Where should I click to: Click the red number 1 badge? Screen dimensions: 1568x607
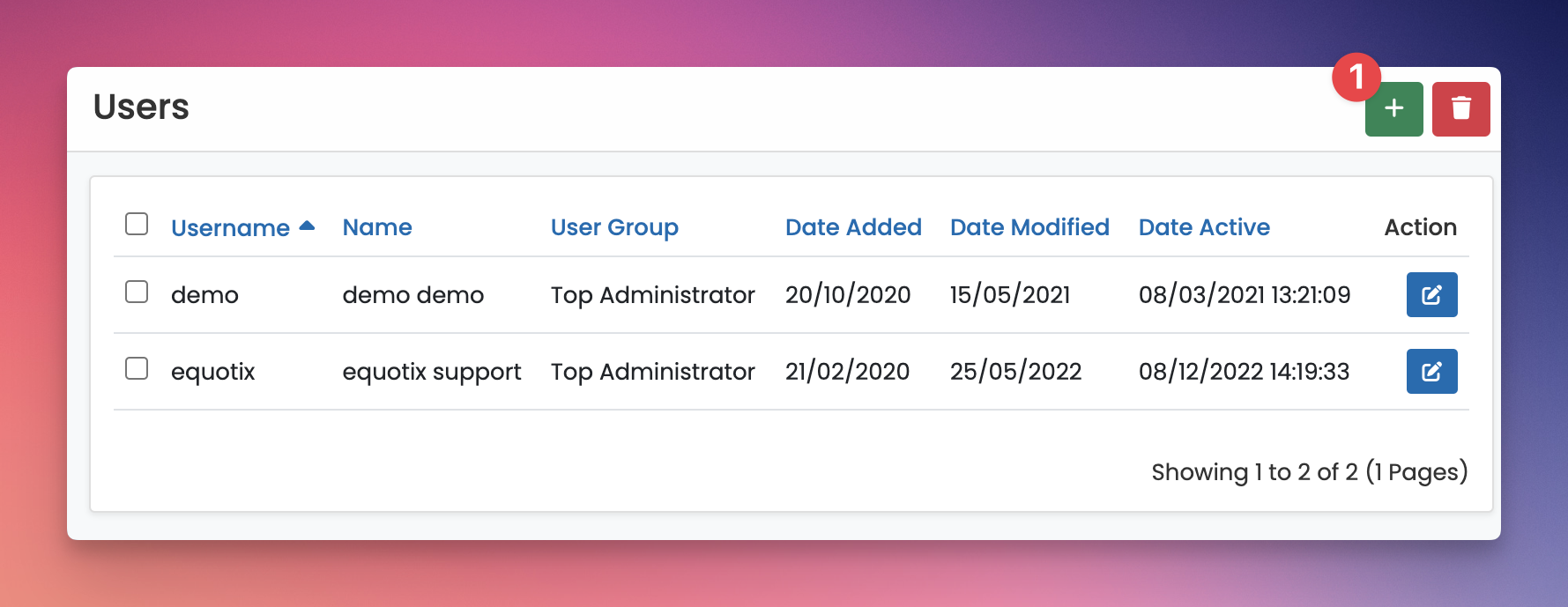[1356, 78]
